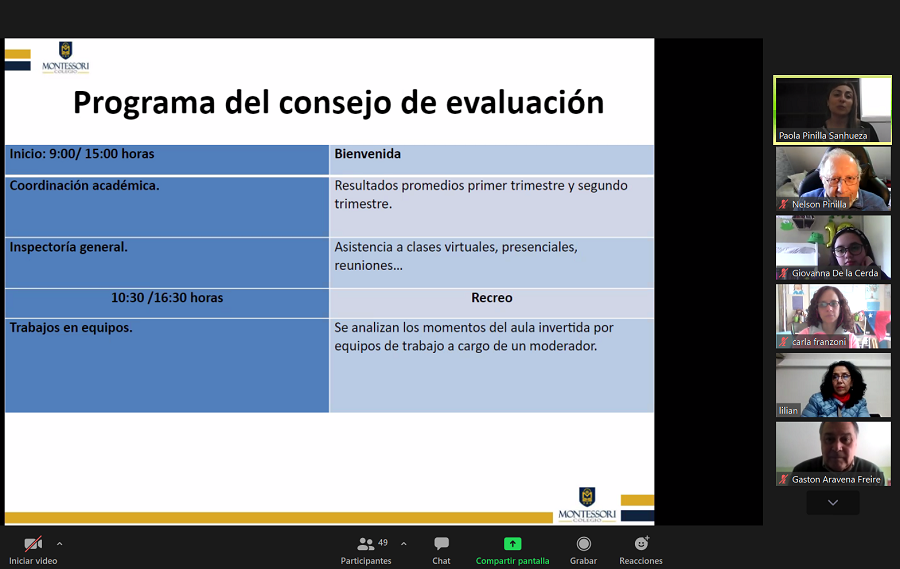
Task: Expand the video options arrow next to Iniciar video
Action: click(60, 543)
